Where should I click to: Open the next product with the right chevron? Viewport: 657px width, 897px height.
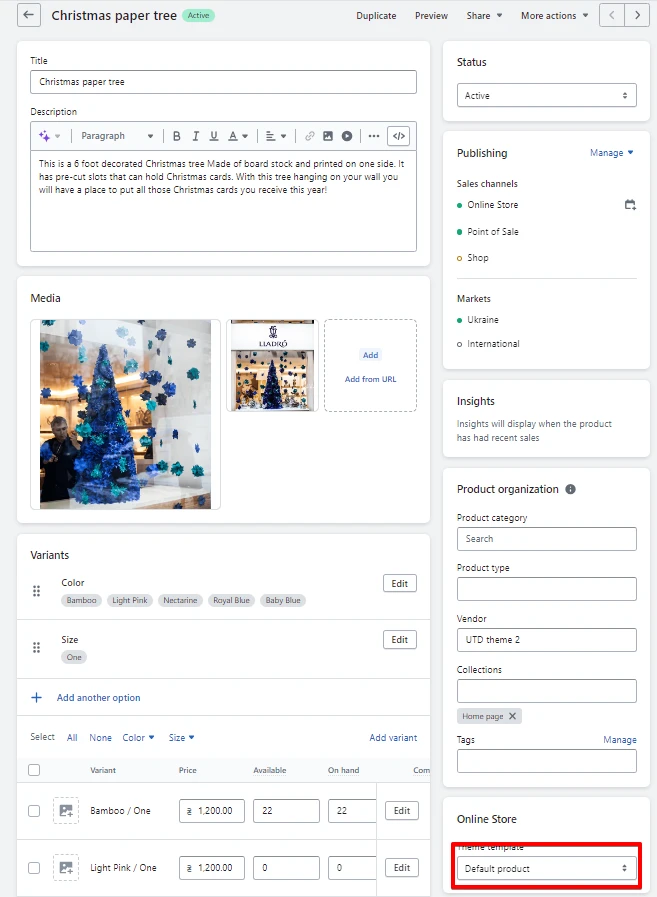click(637, 15)
